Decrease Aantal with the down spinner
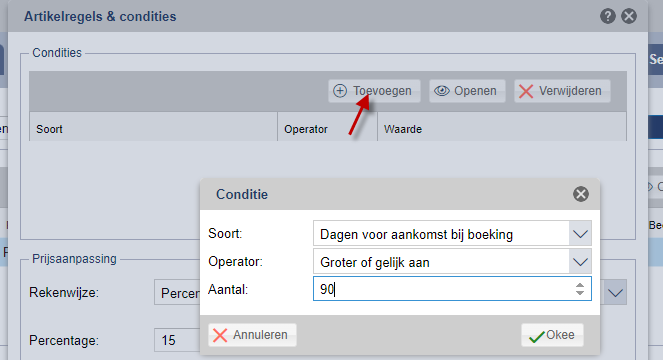 pos(580,293)
